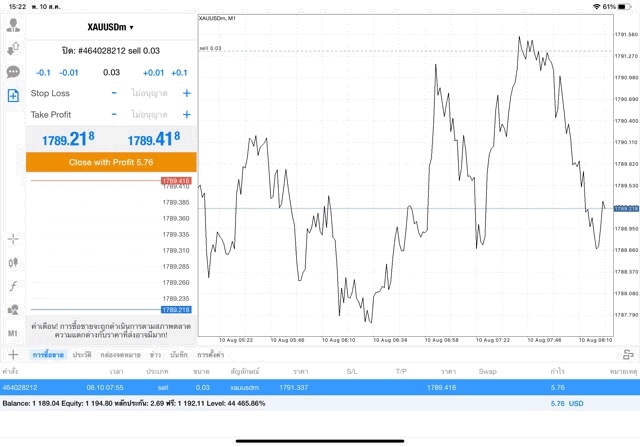Increase Stop Loss with plus button

point(186,93)
